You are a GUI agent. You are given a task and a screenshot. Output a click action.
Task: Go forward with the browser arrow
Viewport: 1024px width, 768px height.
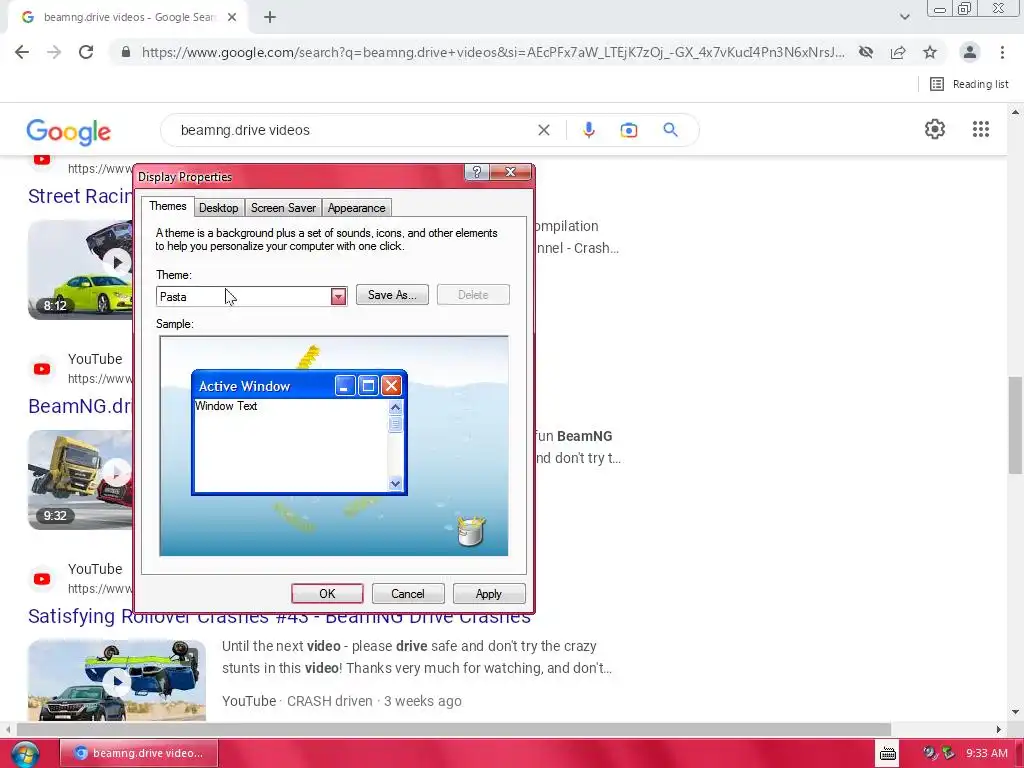[54, 52]
